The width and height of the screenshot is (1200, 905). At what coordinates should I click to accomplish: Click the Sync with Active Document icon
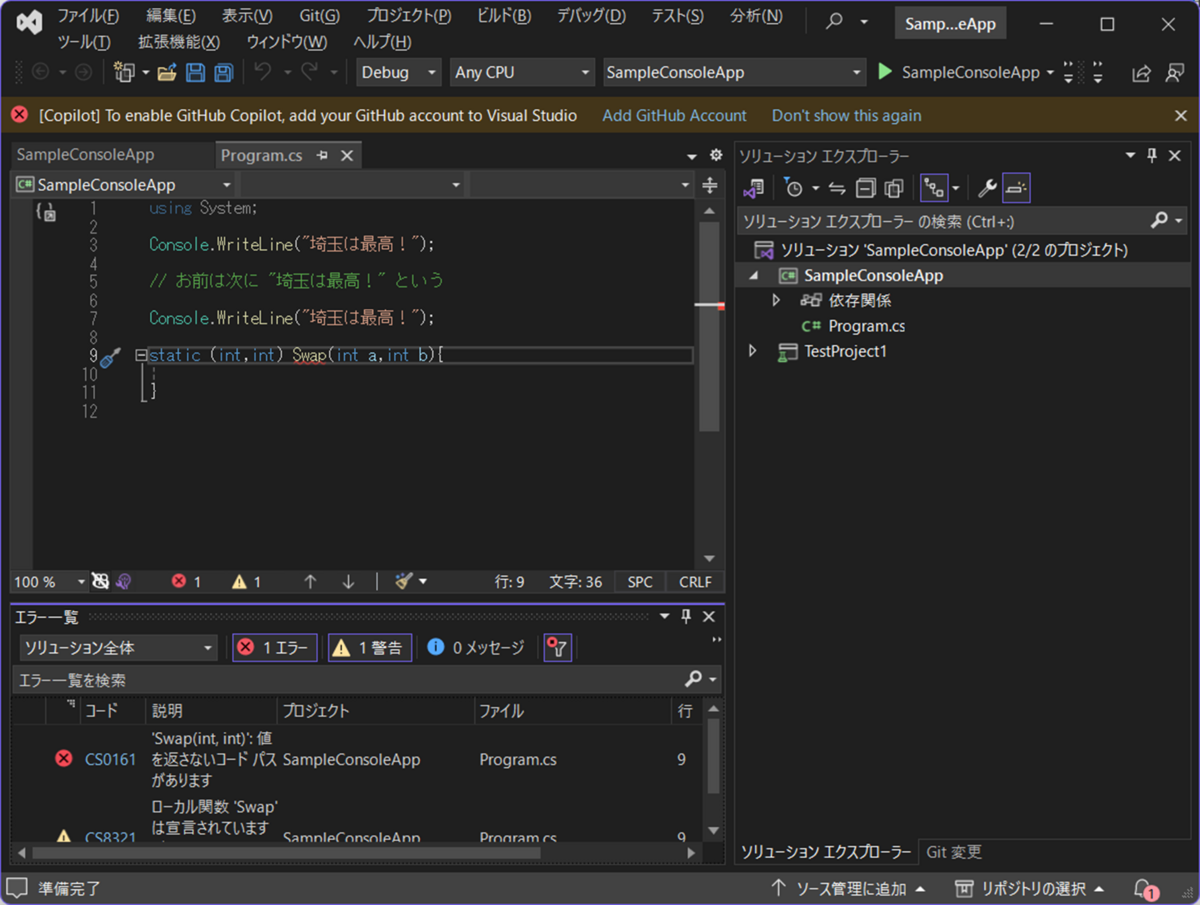(837, 187)
